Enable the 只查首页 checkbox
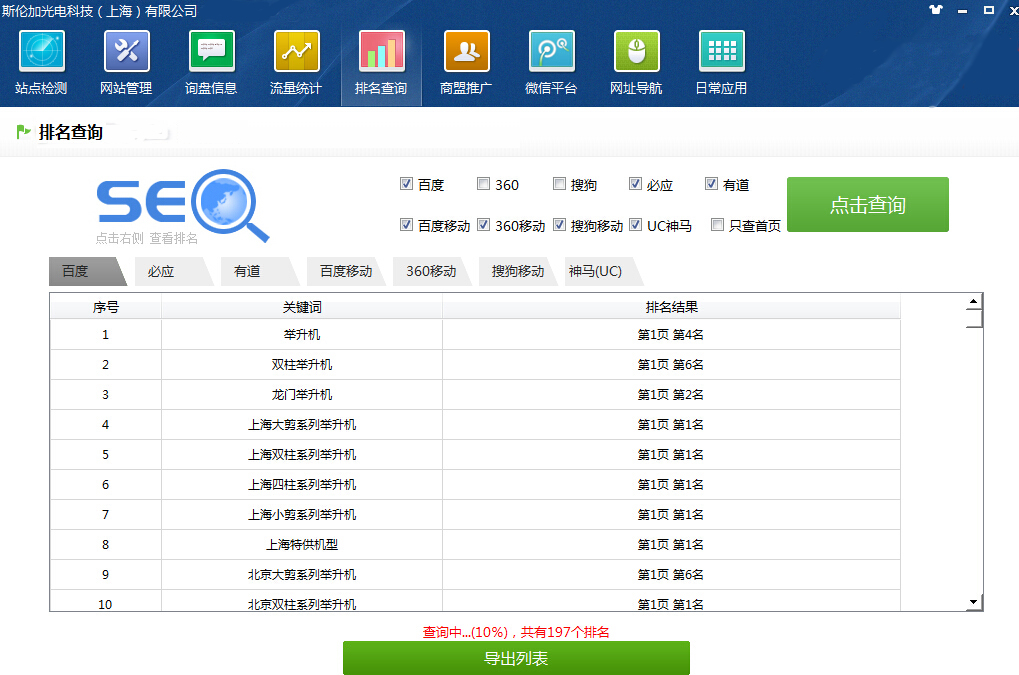 tap(717, 225)
